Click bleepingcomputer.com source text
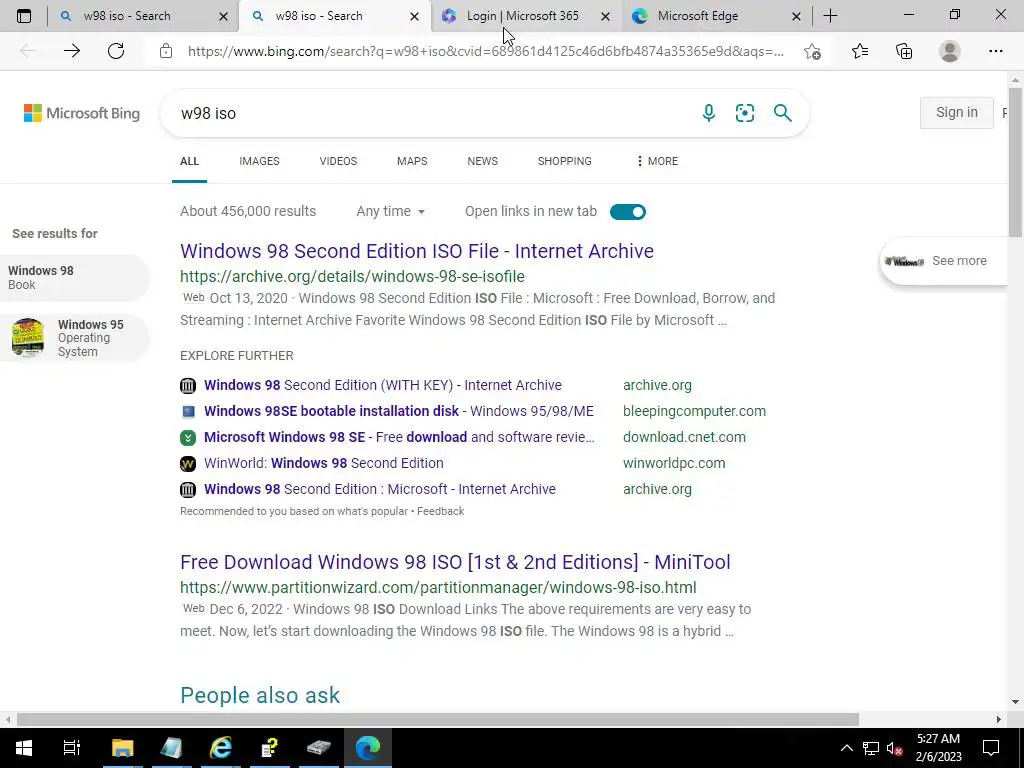The image size is (1024, 768). [x=694, y=411]
